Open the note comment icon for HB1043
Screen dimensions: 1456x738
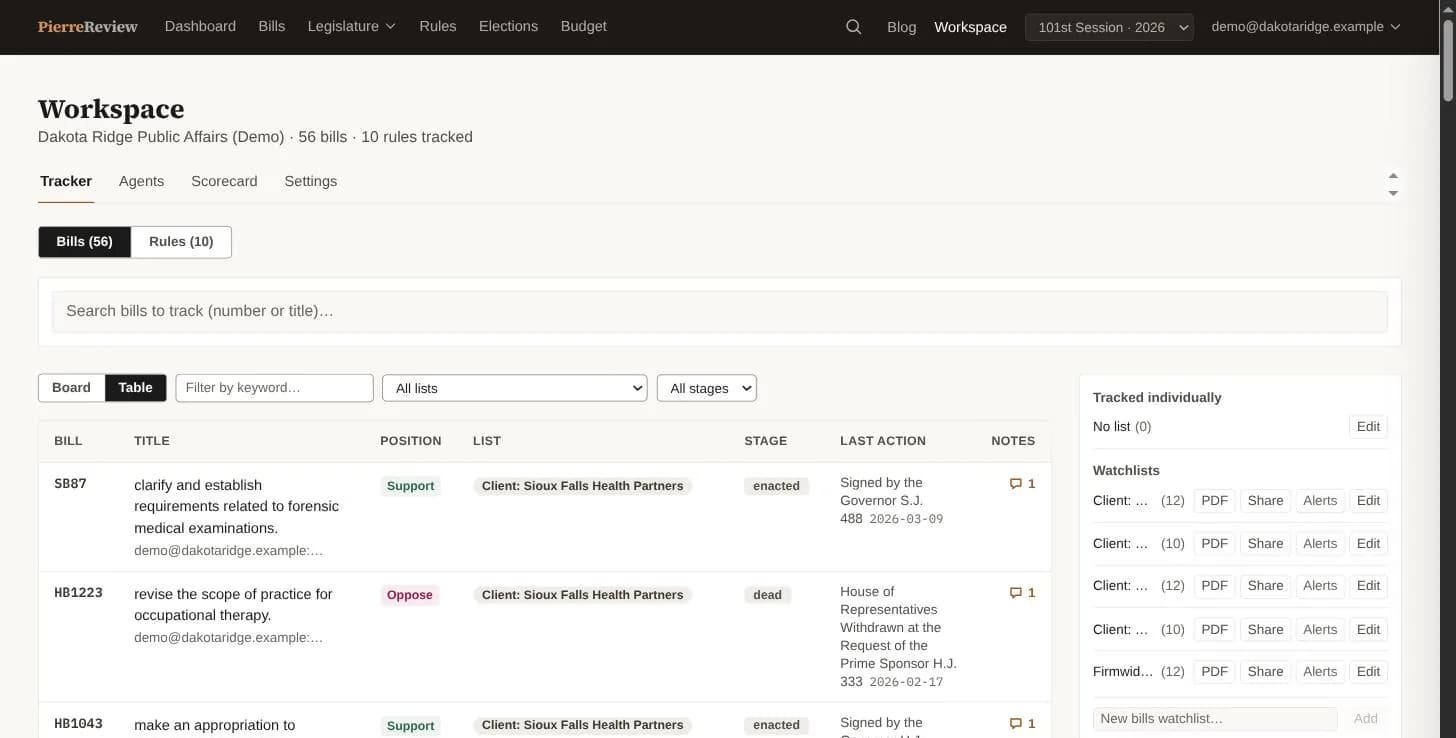pyautogui.click(x=1016, y=724)
